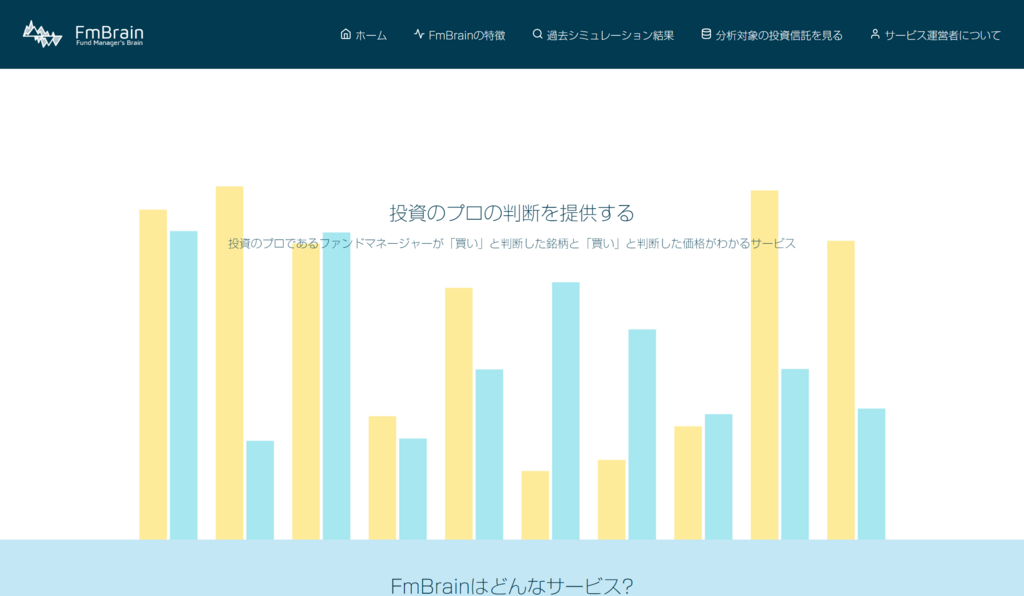Image resolution: width=1024 pixels, height=596 pixels.
Task: Click the person icon beside サービス運営者について
Action: [875, 34]
